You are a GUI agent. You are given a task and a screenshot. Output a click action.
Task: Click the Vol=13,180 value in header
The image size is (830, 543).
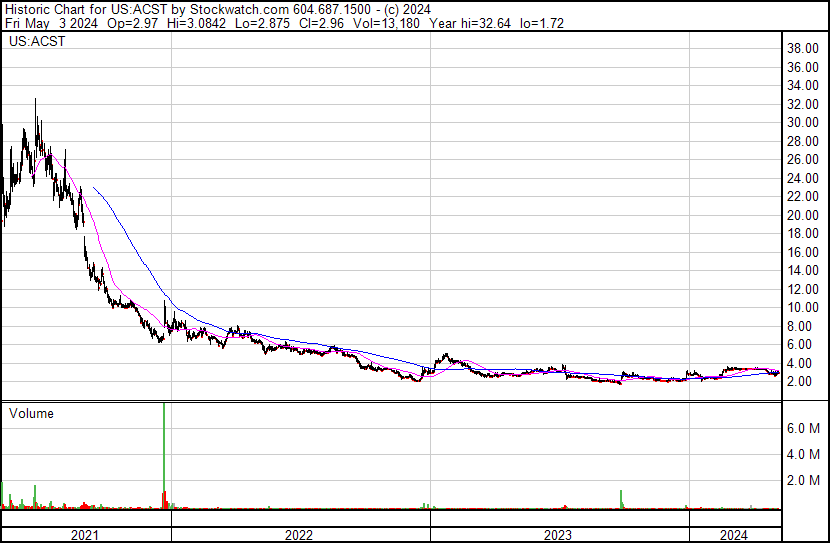(x=386, y=23)
